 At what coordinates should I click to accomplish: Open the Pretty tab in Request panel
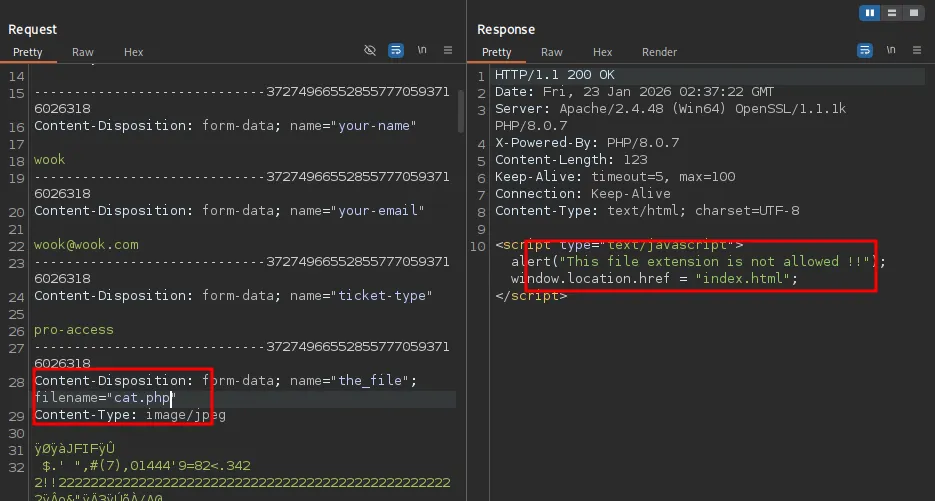click(x=28, y=52)
